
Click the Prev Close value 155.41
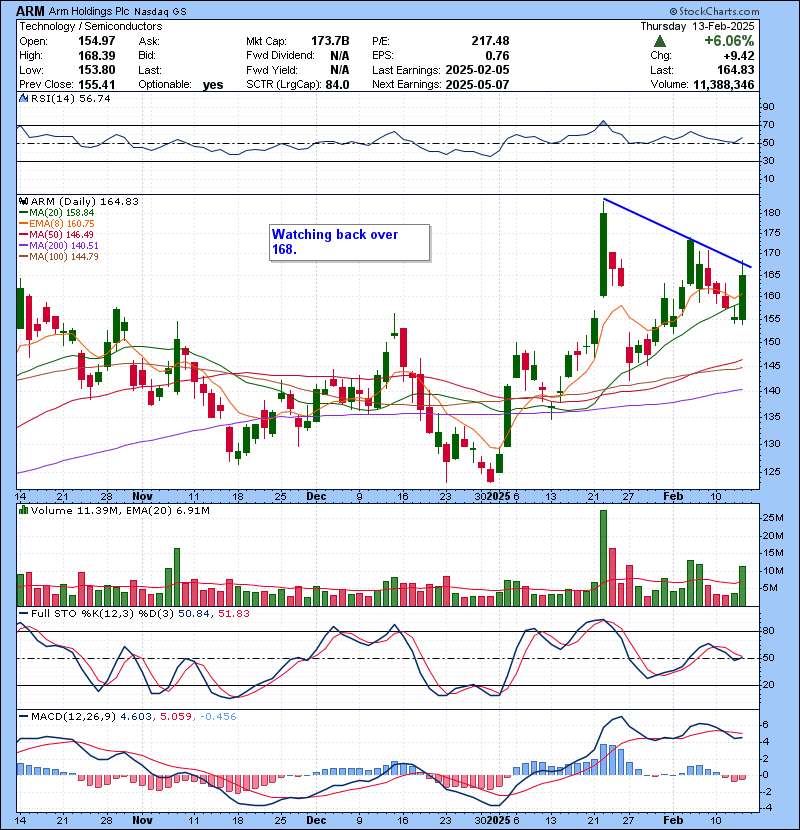96,85
